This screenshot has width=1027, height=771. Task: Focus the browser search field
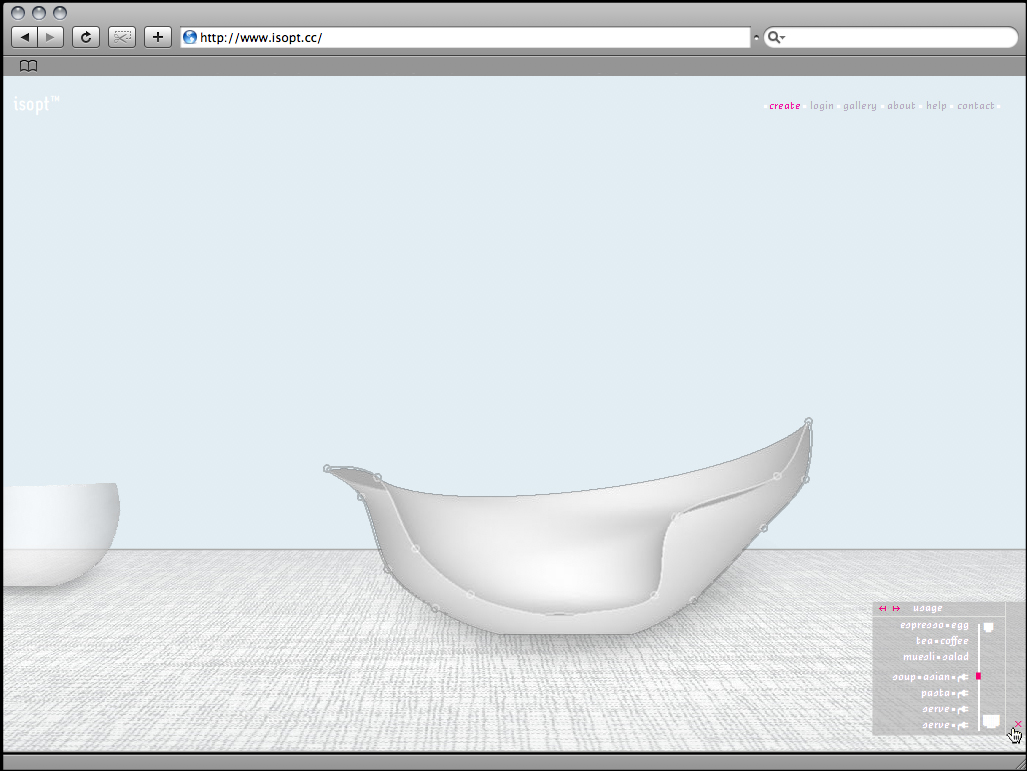coord(891,37)
